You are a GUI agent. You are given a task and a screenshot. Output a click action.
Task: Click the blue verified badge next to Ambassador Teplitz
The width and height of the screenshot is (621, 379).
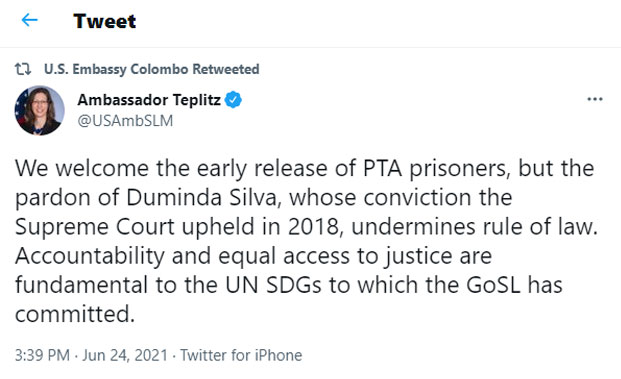pos(233,100)
